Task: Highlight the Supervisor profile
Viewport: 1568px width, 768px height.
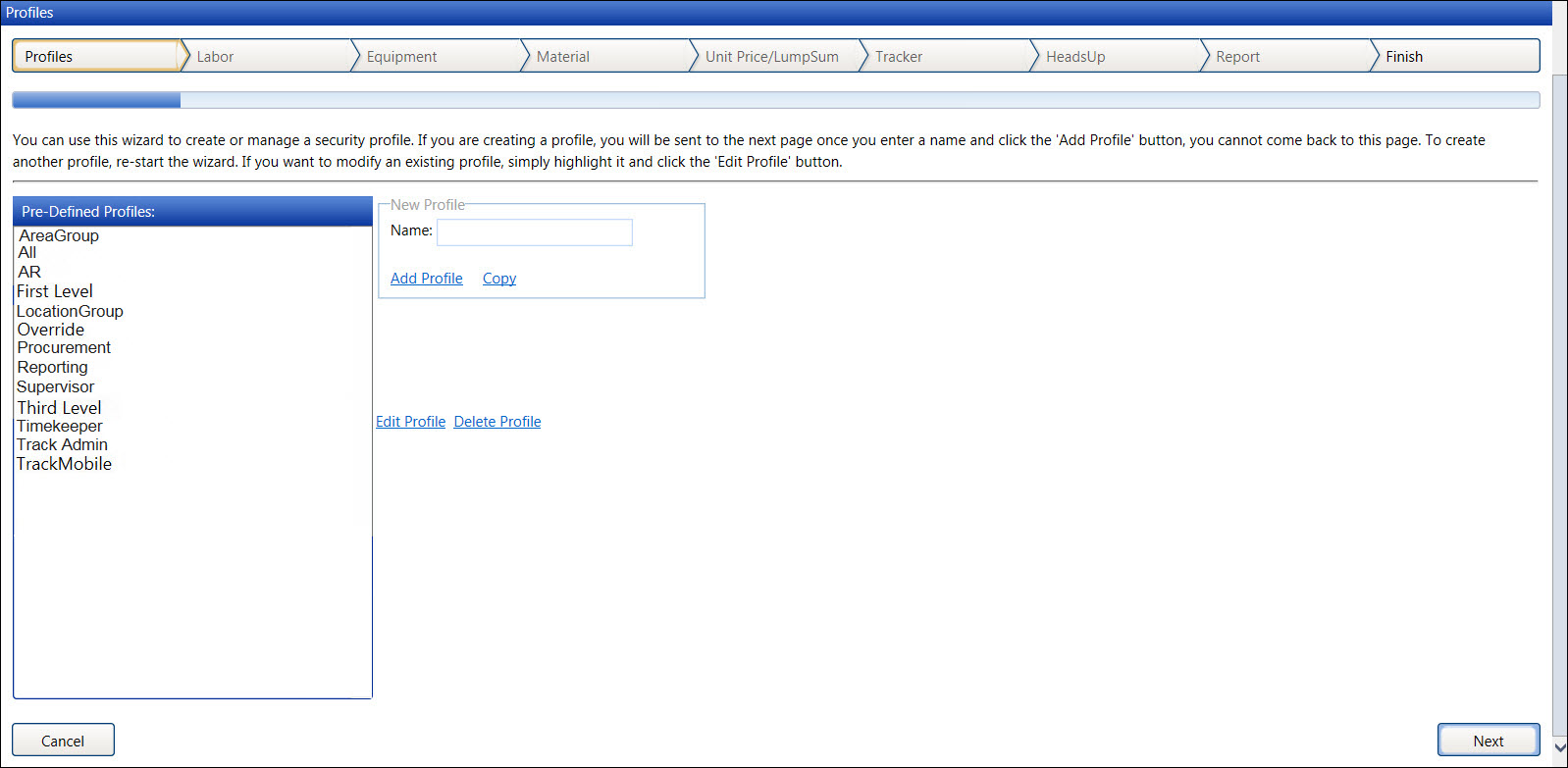Action: [x=55, y=386]
